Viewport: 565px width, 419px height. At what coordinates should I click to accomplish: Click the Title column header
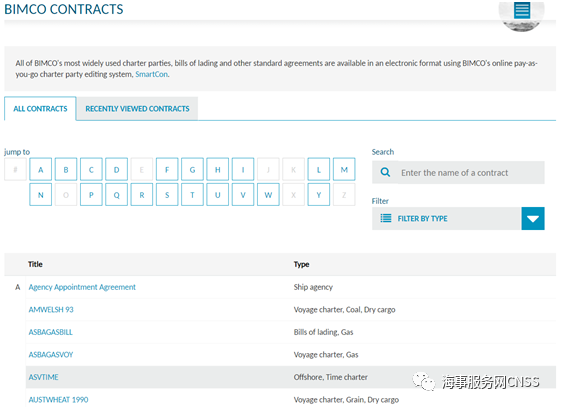(x=35, y=264)
